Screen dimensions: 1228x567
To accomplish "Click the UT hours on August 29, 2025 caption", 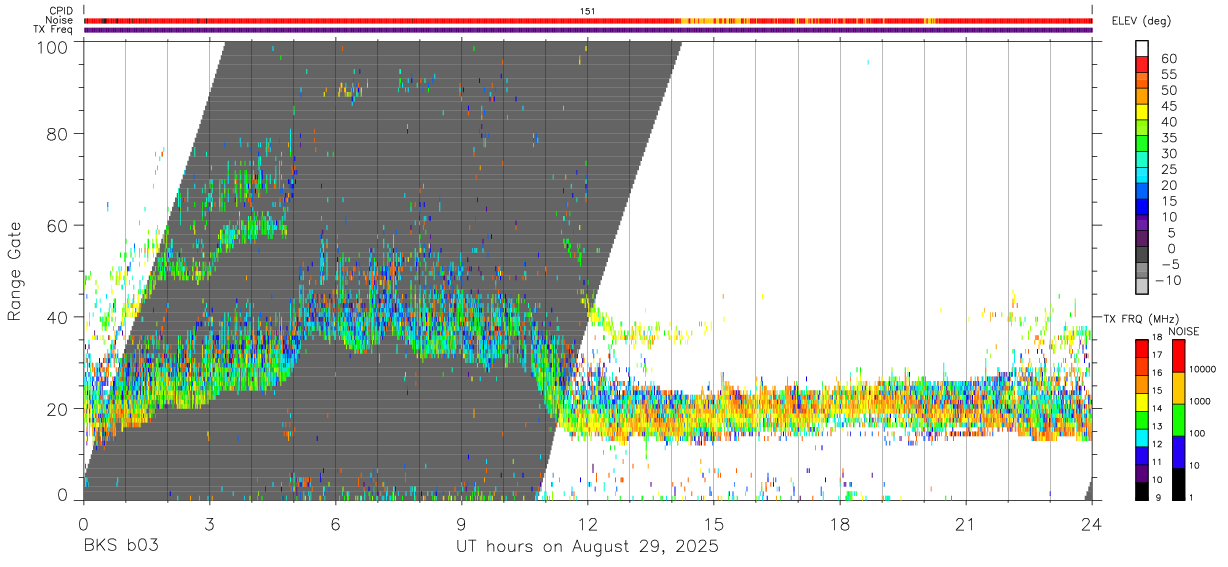I will point(588,547).
